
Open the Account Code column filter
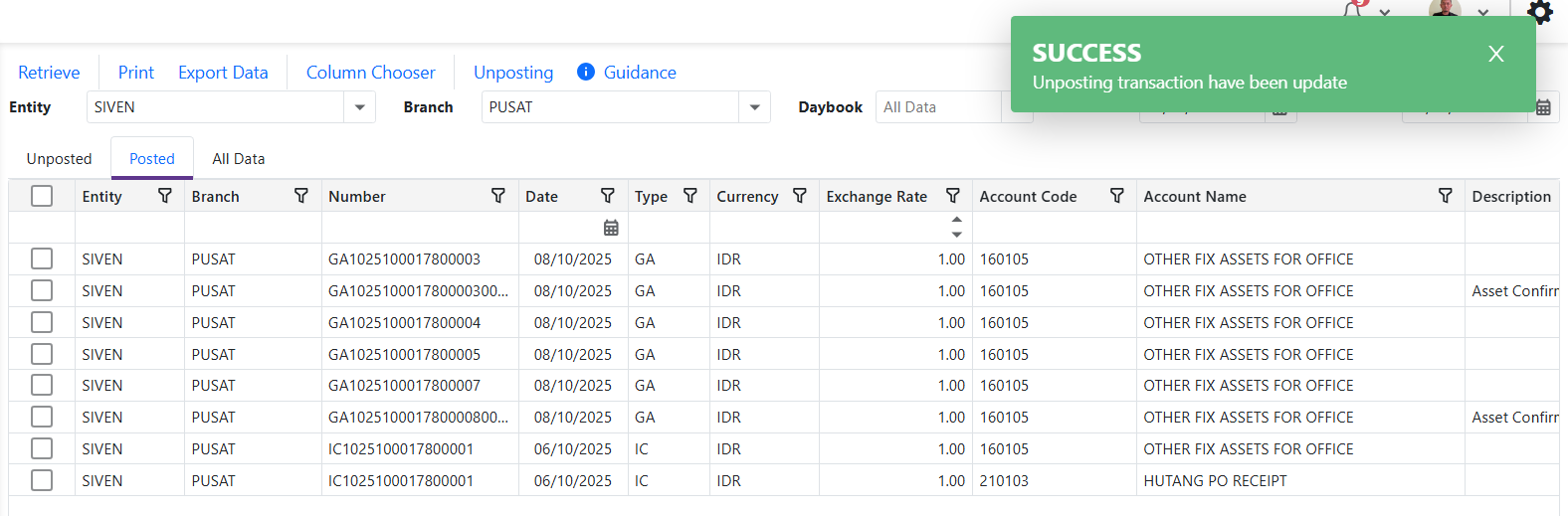[1117, 196]
